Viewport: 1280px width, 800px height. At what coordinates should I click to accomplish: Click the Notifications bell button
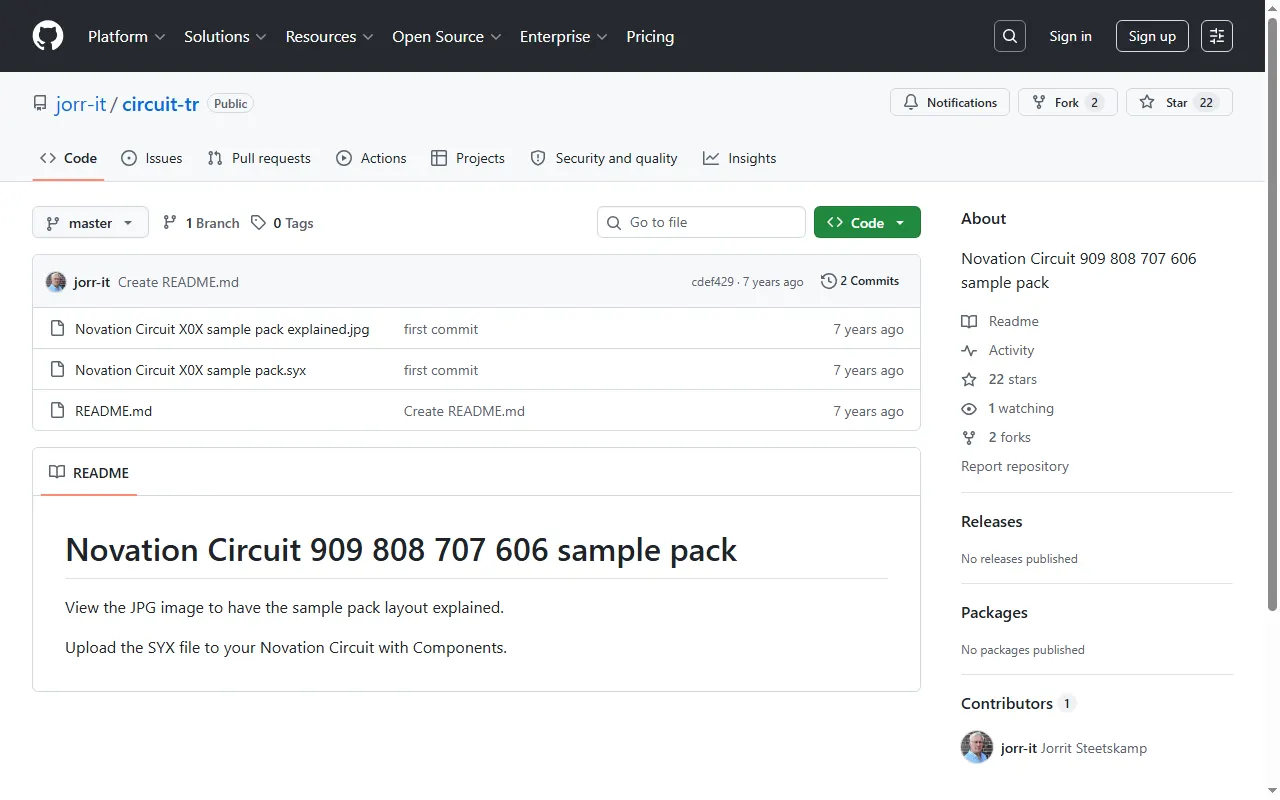pyautogui.click(x=950, y=102)
